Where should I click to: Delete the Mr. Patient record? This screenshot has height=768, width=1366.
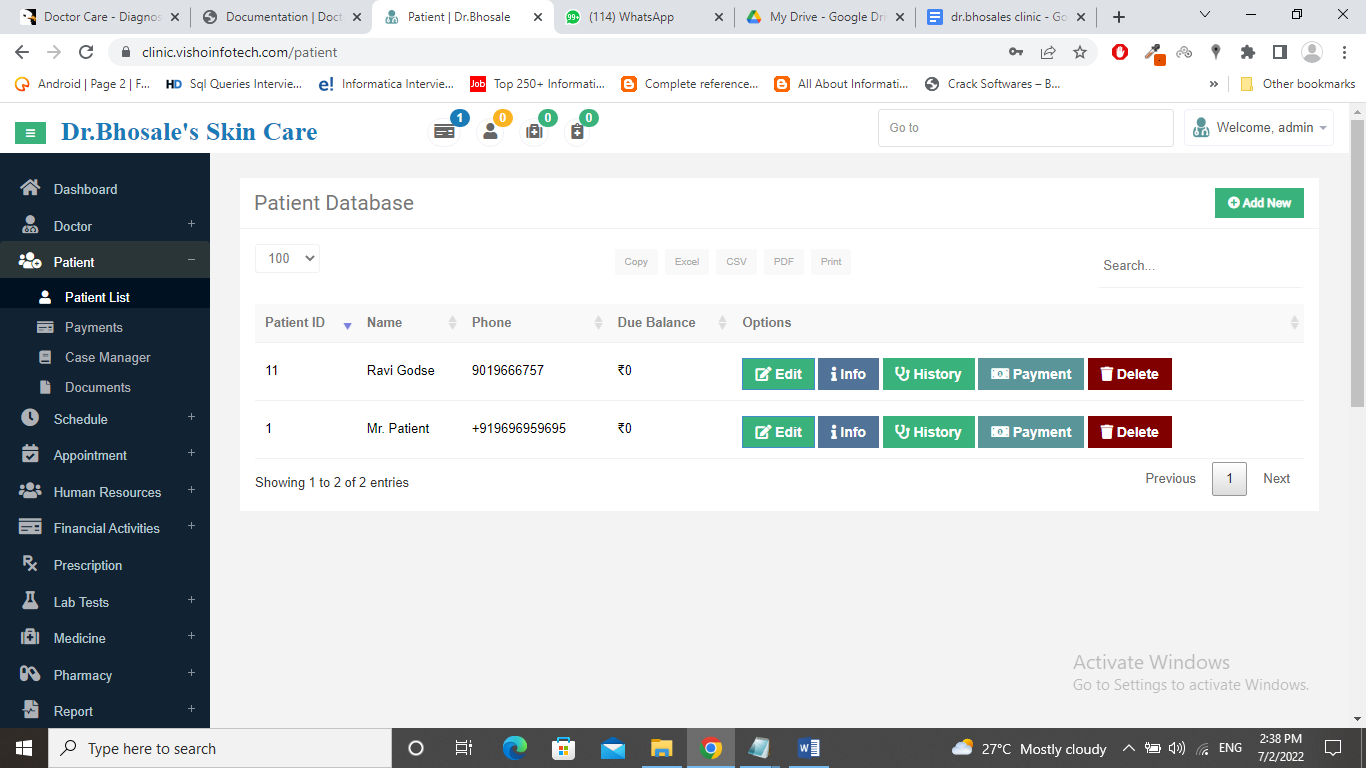[x=1129, y=432]
